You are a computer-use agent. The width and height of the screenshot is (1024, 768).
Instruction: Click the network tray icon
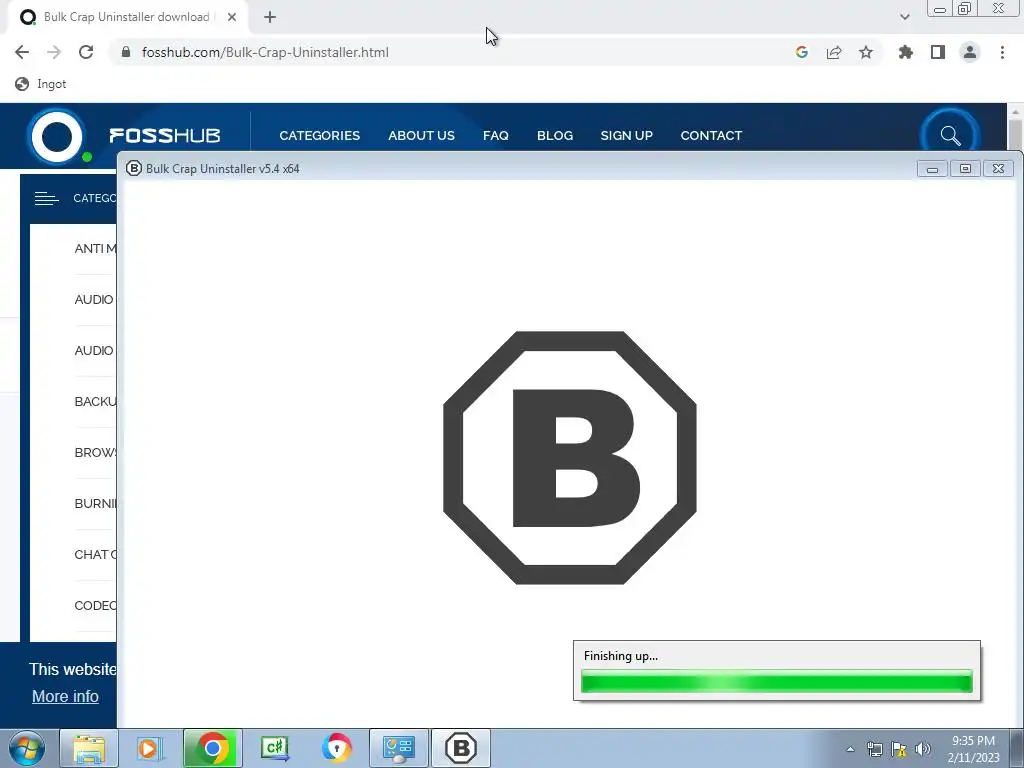point(874,749)
